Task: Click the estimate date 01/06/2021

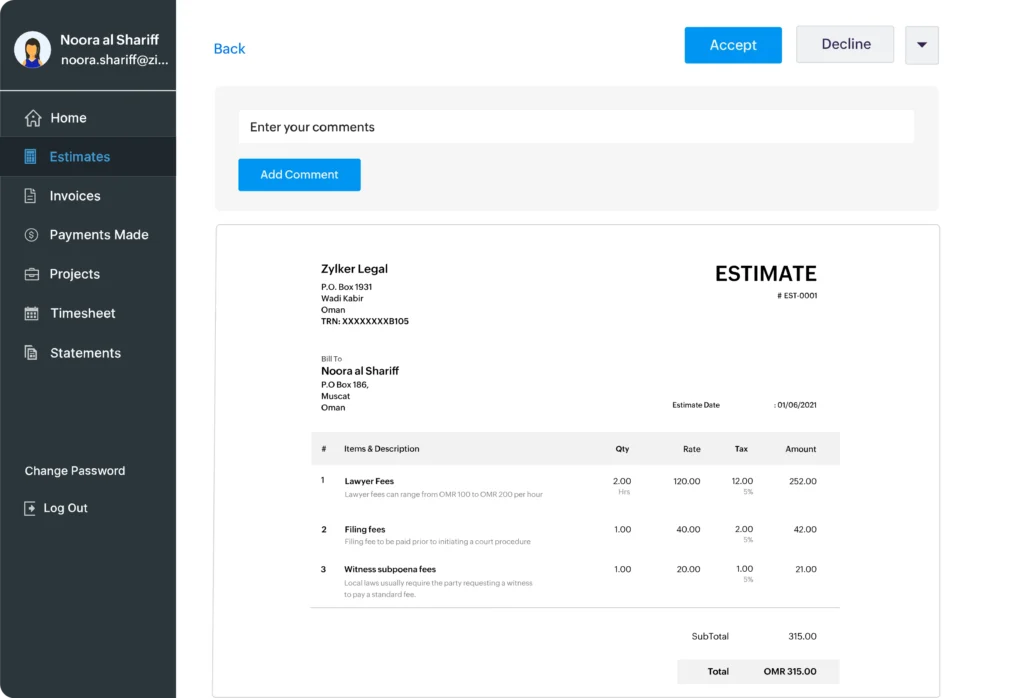Action: 796,405
